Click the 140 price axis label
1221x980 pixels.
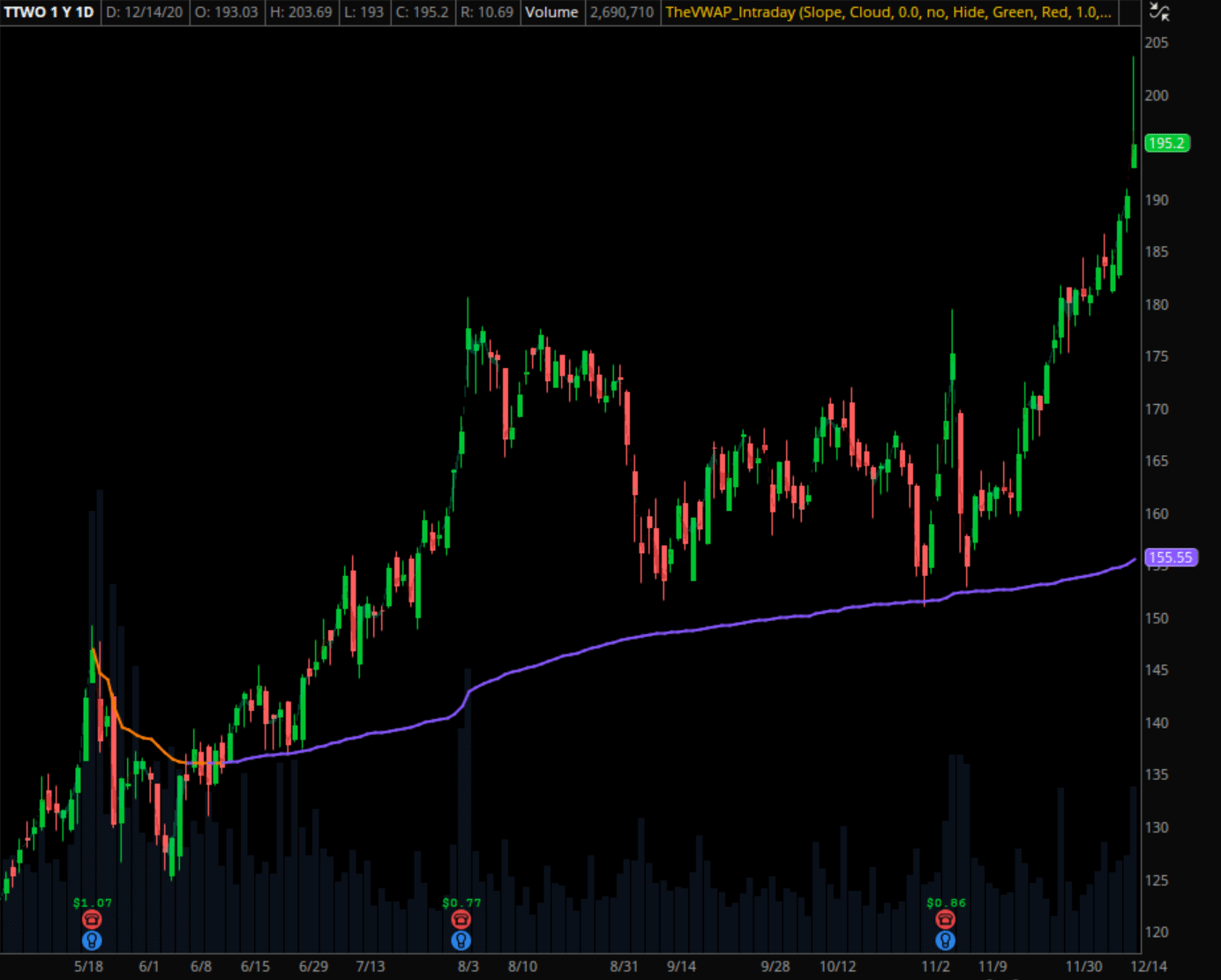point(1156,722)
